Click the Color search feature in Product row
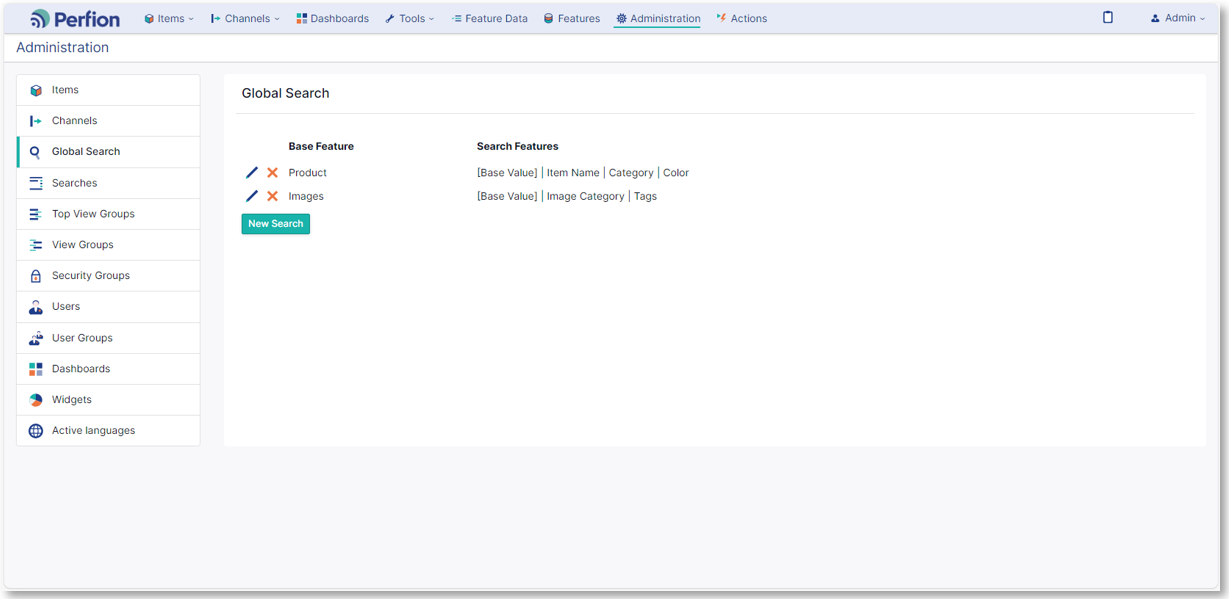Image resolution: width=1229 pixels, height=599 pixels. click(676, 173)
